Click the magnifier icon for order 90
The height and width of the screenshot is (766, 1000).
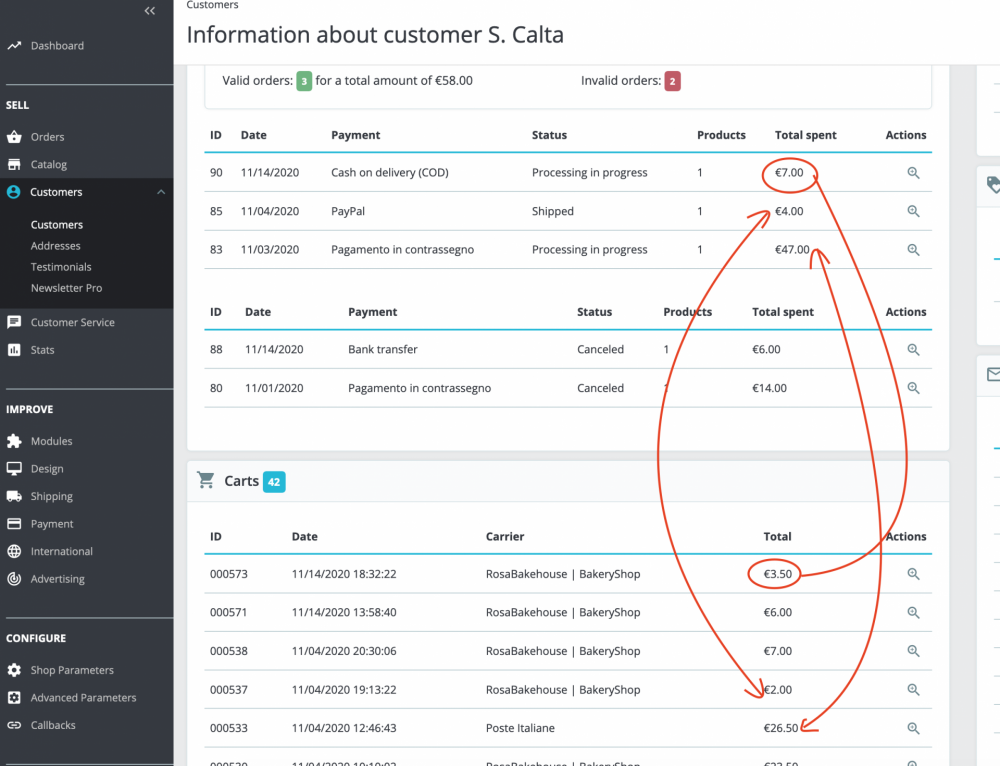tap(913, 173)
